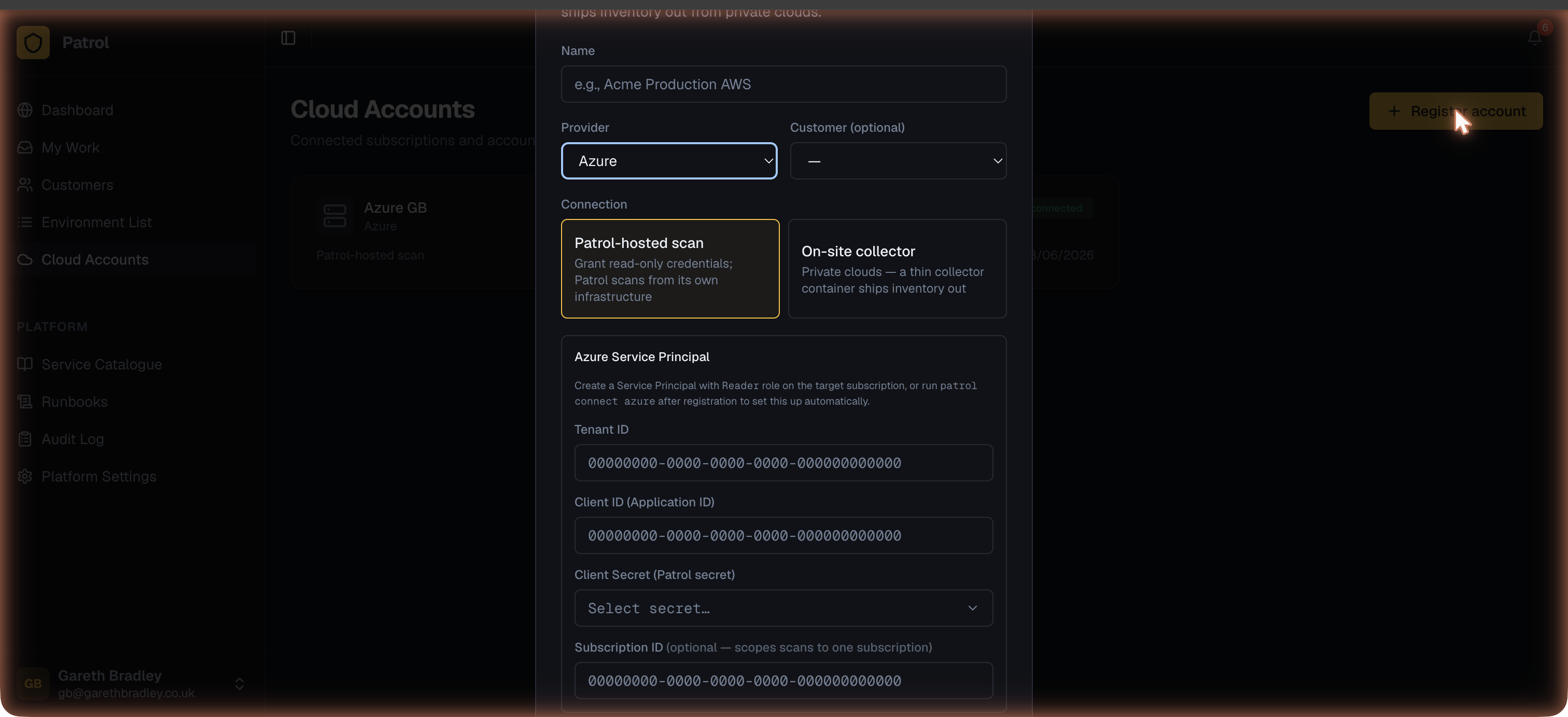Click the Customers people icon
The width and height of the screenshot is (1568, 717).
point(25,185)
